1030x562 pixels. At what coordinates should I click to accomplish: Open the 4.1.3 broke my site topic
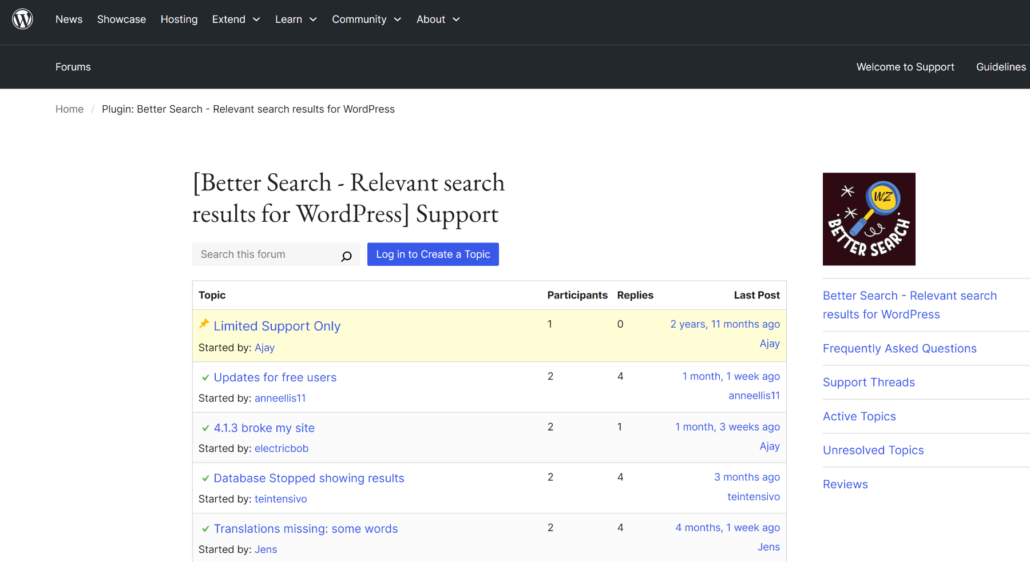click(263, 428)
